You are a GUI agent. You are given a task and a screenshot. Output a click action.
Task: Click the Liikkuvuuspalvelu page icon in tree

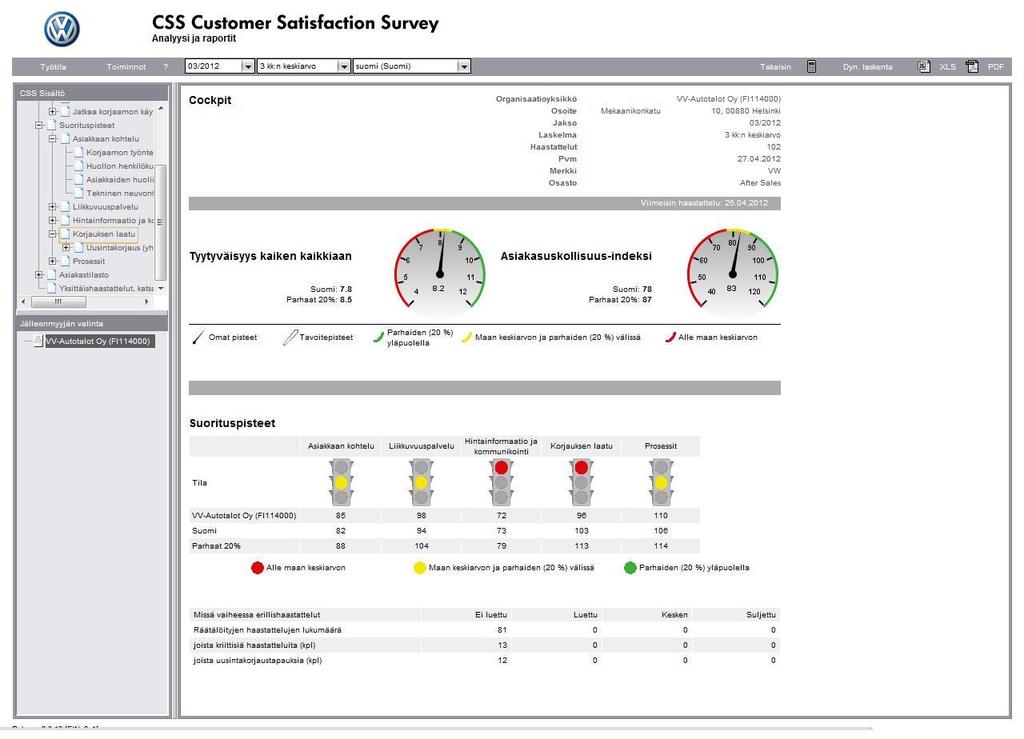pos(65,206)
